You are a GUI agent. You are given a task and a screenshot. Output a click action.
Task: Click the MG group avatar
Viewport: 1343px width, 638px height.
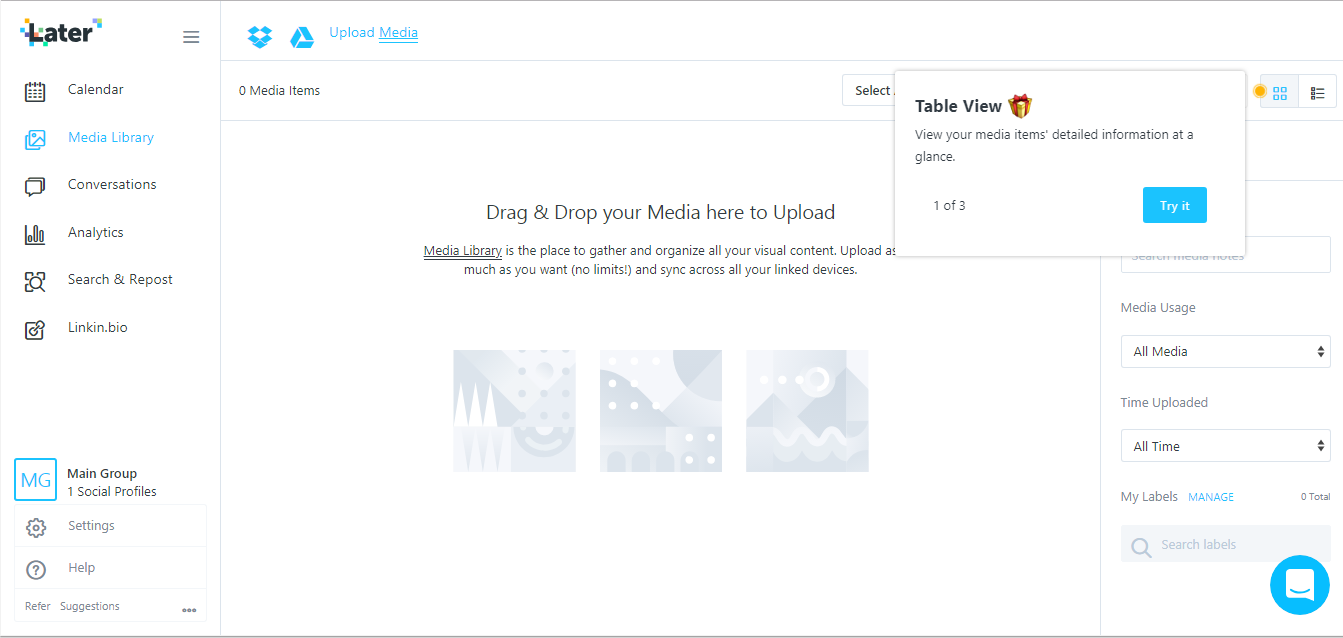coord(36,480)
